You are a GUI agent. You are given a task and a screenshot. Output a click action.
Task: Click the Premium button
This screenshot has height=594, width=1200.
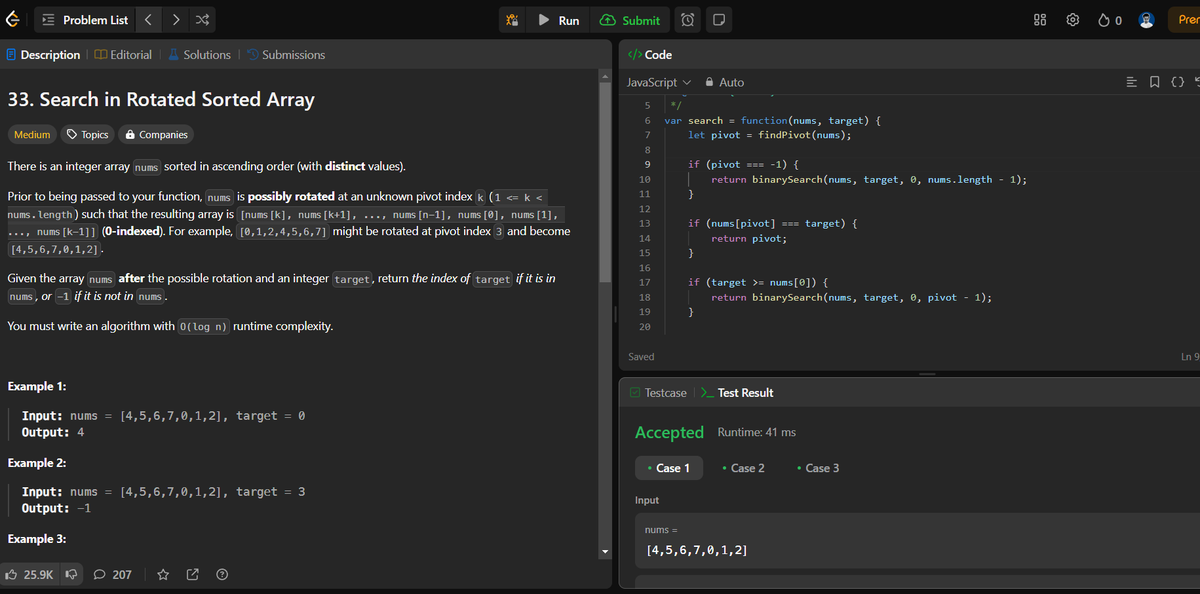[x=1186, y=20]
